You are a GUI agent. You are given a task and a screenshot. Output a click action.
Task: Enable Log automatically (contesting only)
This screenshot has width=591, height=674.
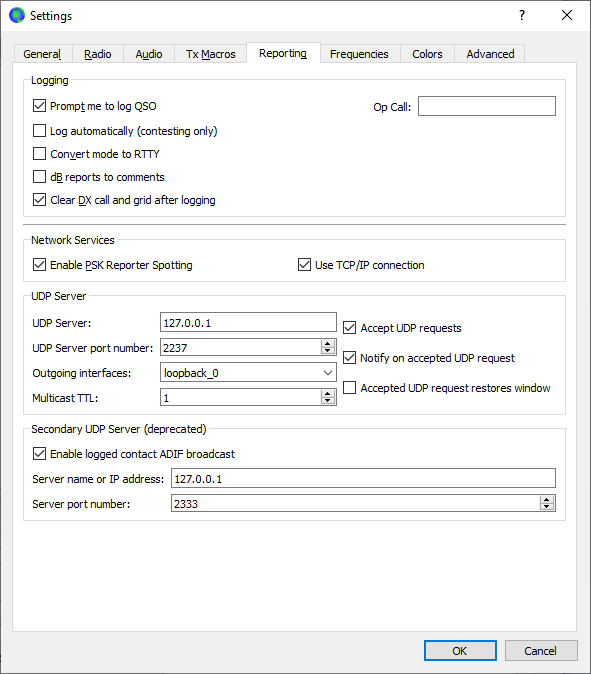(39, 130)
